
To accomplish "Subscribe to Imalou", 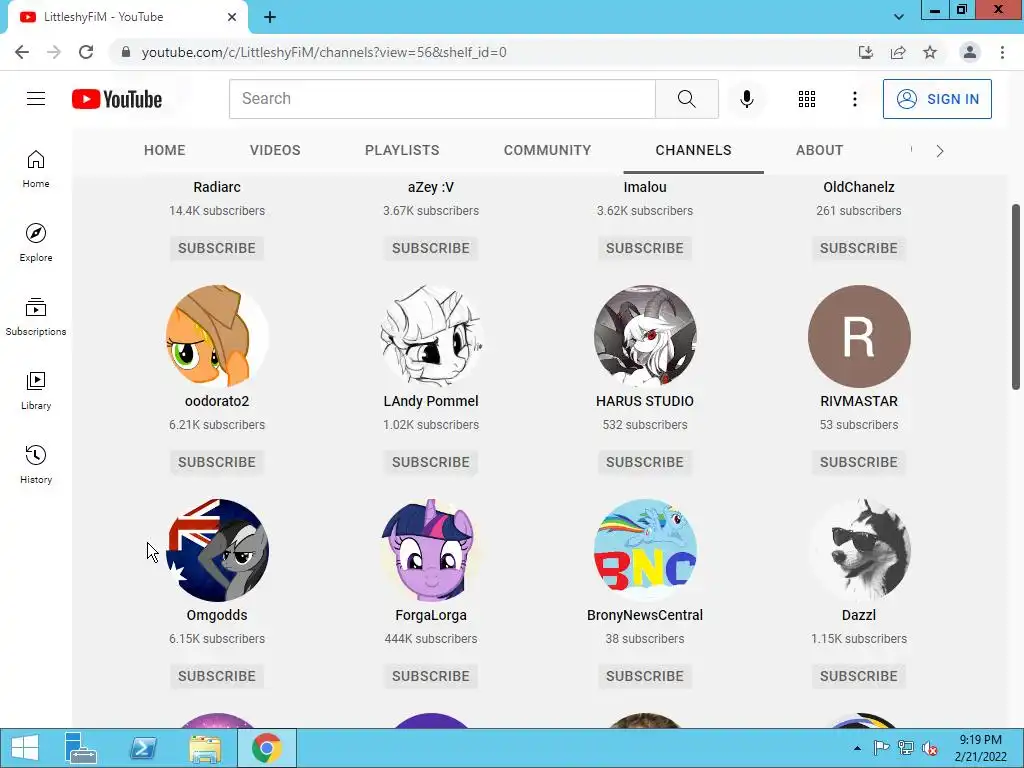I will [645, 248].
